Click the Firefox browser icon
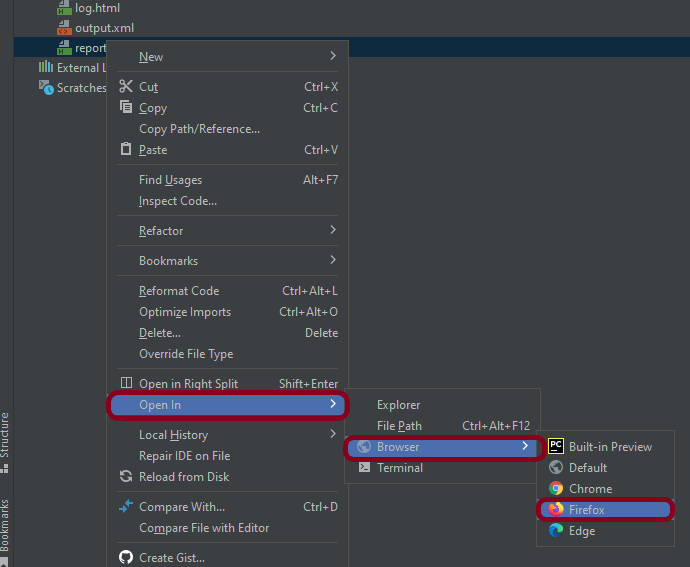 (556, 510)
